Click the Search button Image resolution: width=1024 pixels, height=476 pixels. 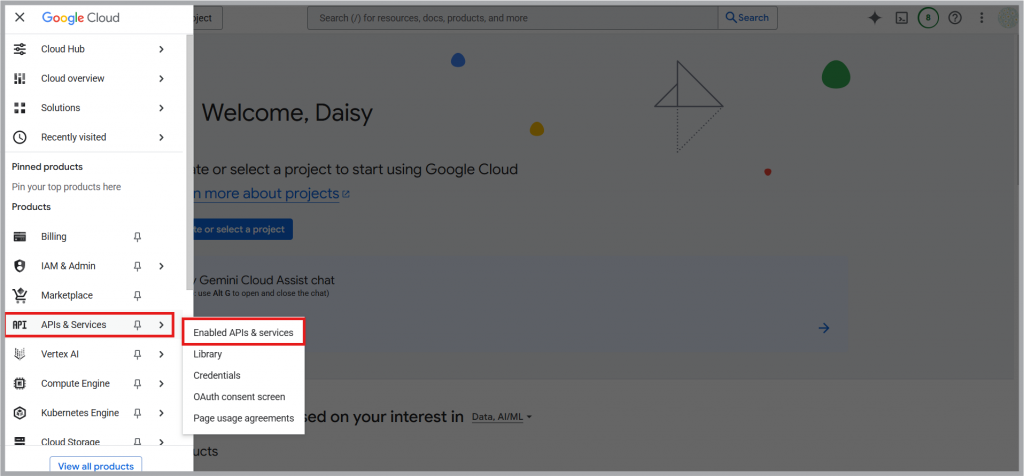[747, 18]
